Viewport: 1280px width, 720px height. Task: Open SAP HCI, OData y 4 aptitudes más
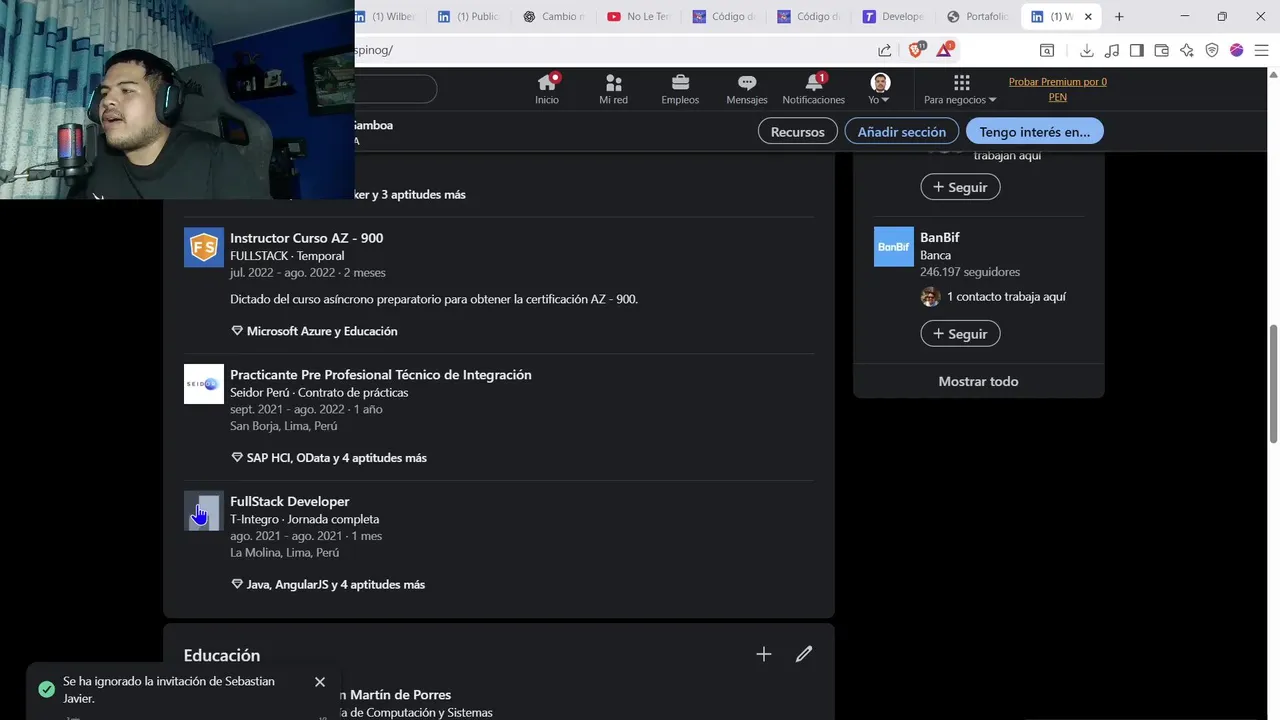coord(329,458)
